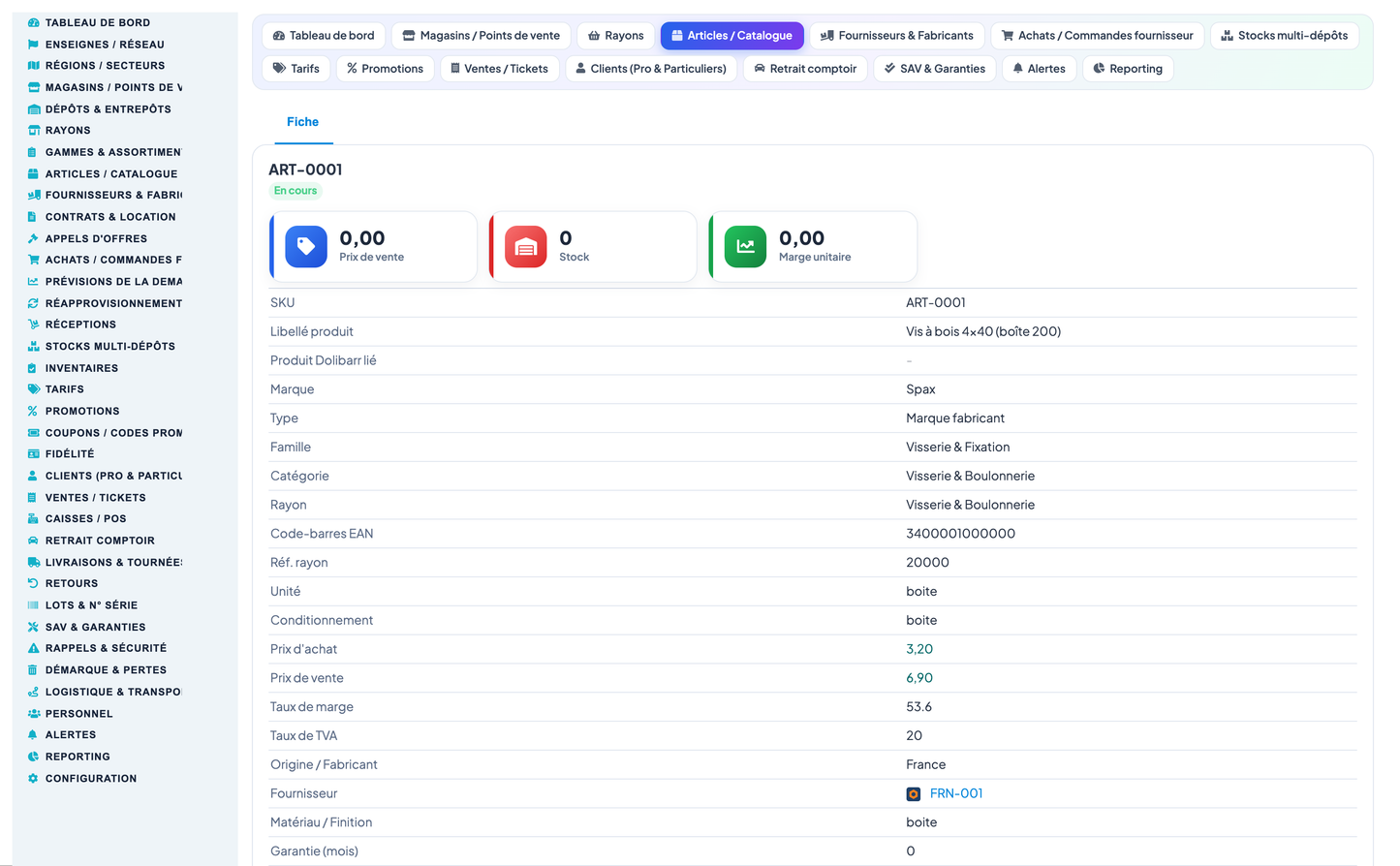Click the supplier icon beside FRN-001
Screen dimensions: 1400x866
(913, 794)
